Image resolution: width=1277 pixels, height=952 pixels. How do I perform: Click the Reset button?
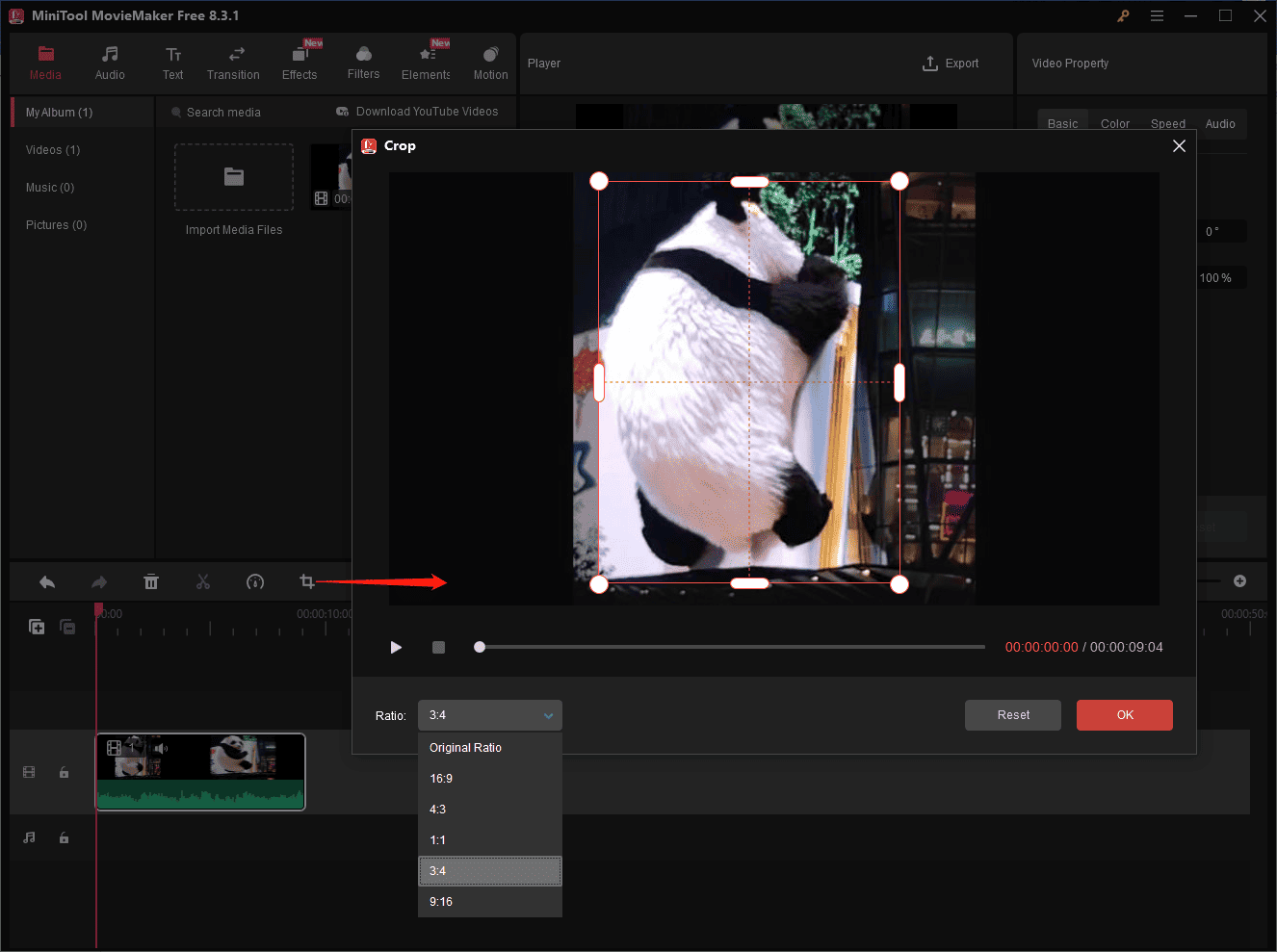point(1012,715)
